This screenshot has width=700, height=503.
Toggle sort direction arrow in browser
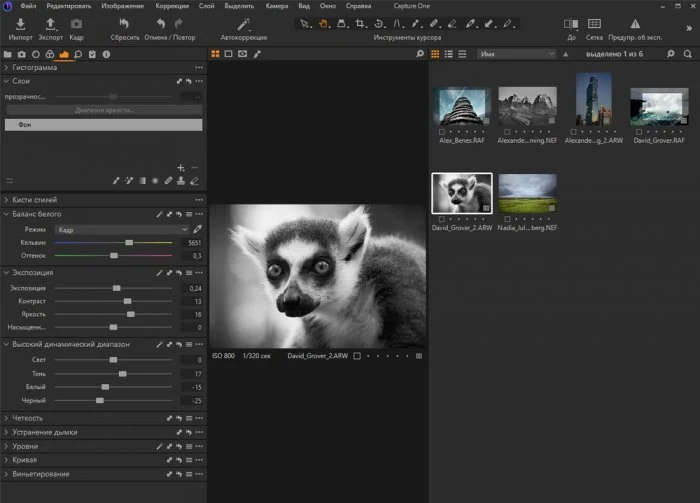566,54
